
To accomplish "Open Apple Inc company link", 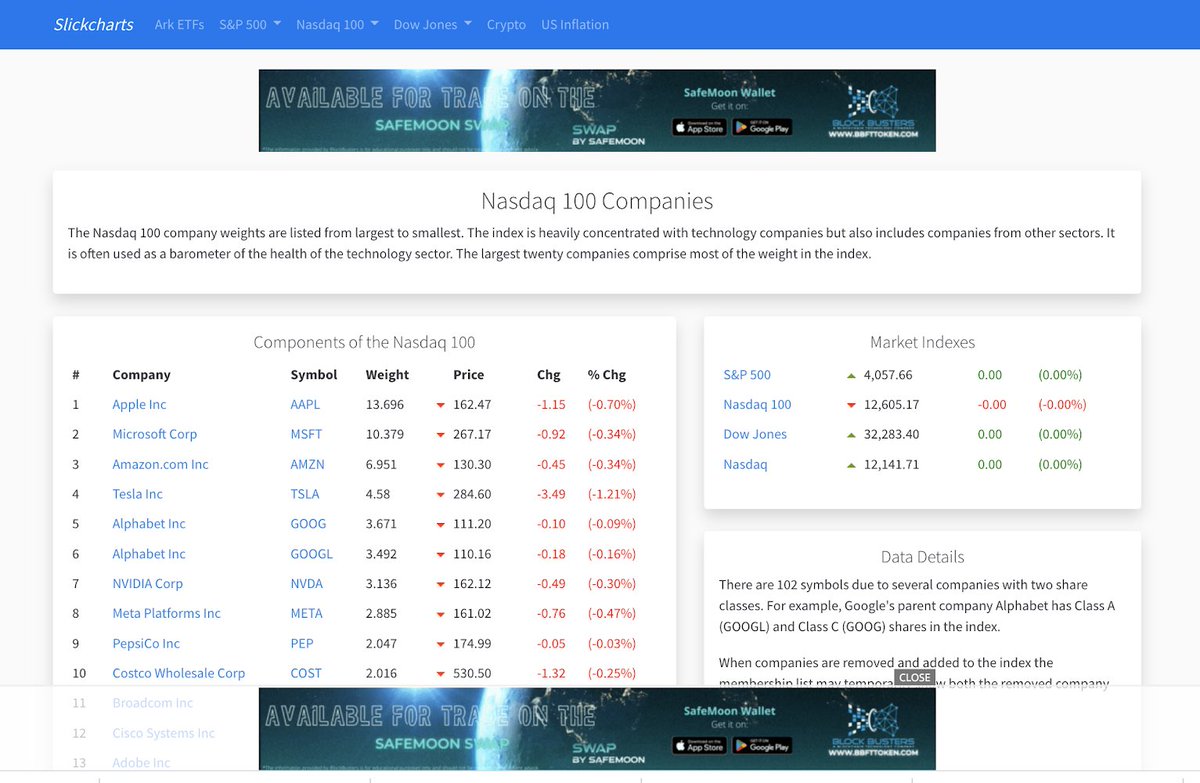I will tap(139, 405).
